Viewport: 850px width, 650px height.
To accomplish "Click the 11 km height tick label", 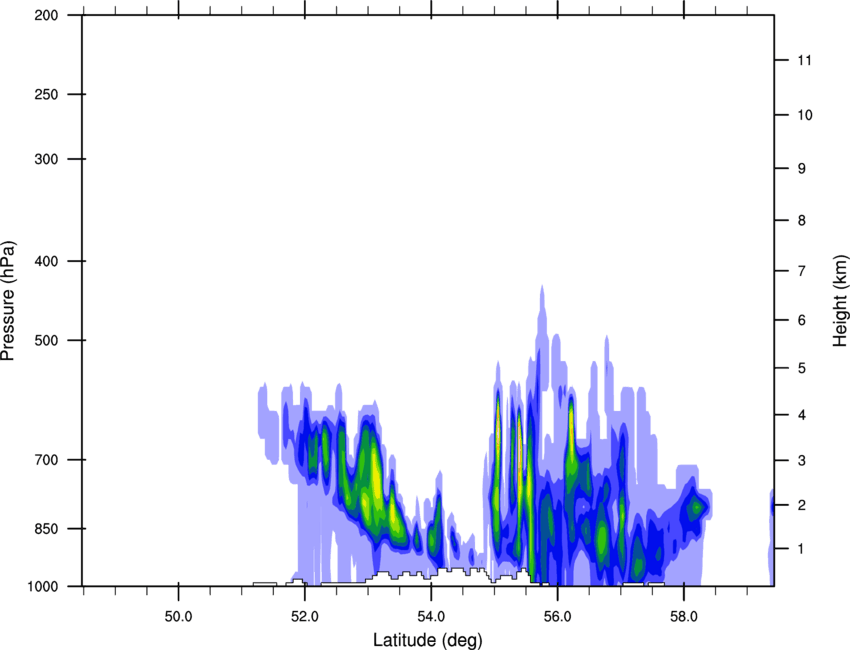I will pyautogui.click(x=805, y=61).
